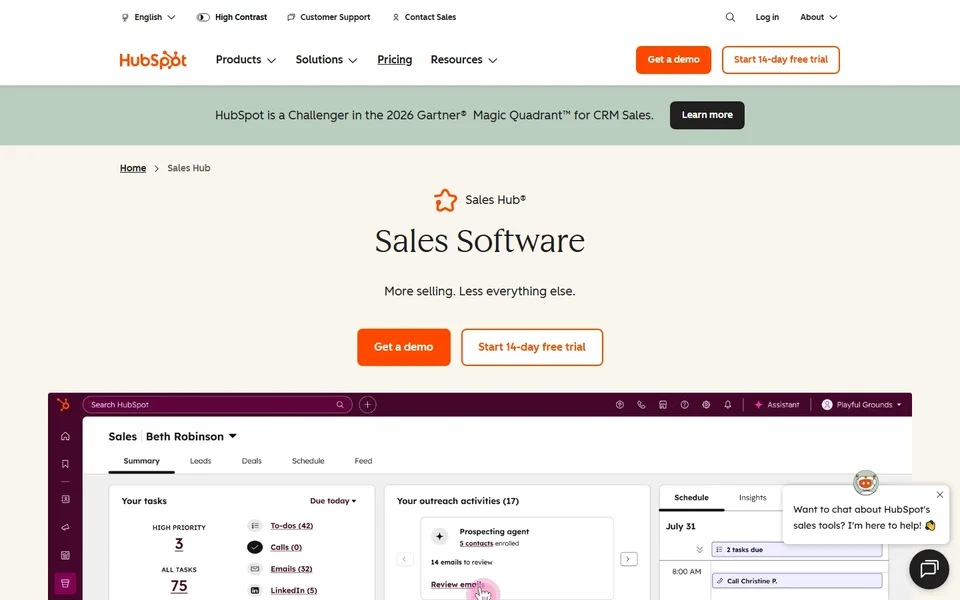Switch to the Feed tab
Image resolution: width=960 pixels, height=600 pixels.
[x=363, y=461]
